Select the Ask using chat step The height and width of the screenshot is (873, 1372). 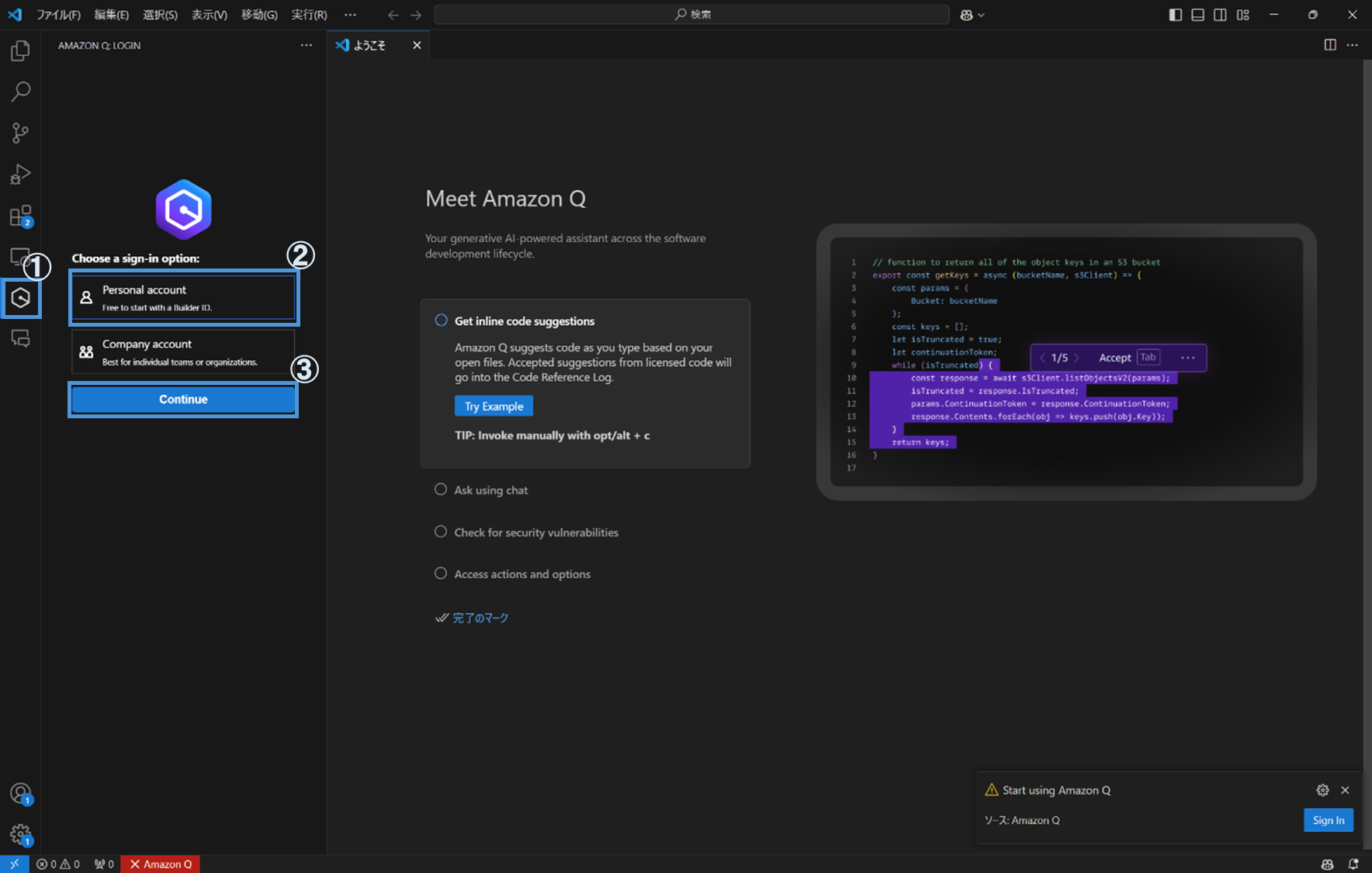coord(490,490)
